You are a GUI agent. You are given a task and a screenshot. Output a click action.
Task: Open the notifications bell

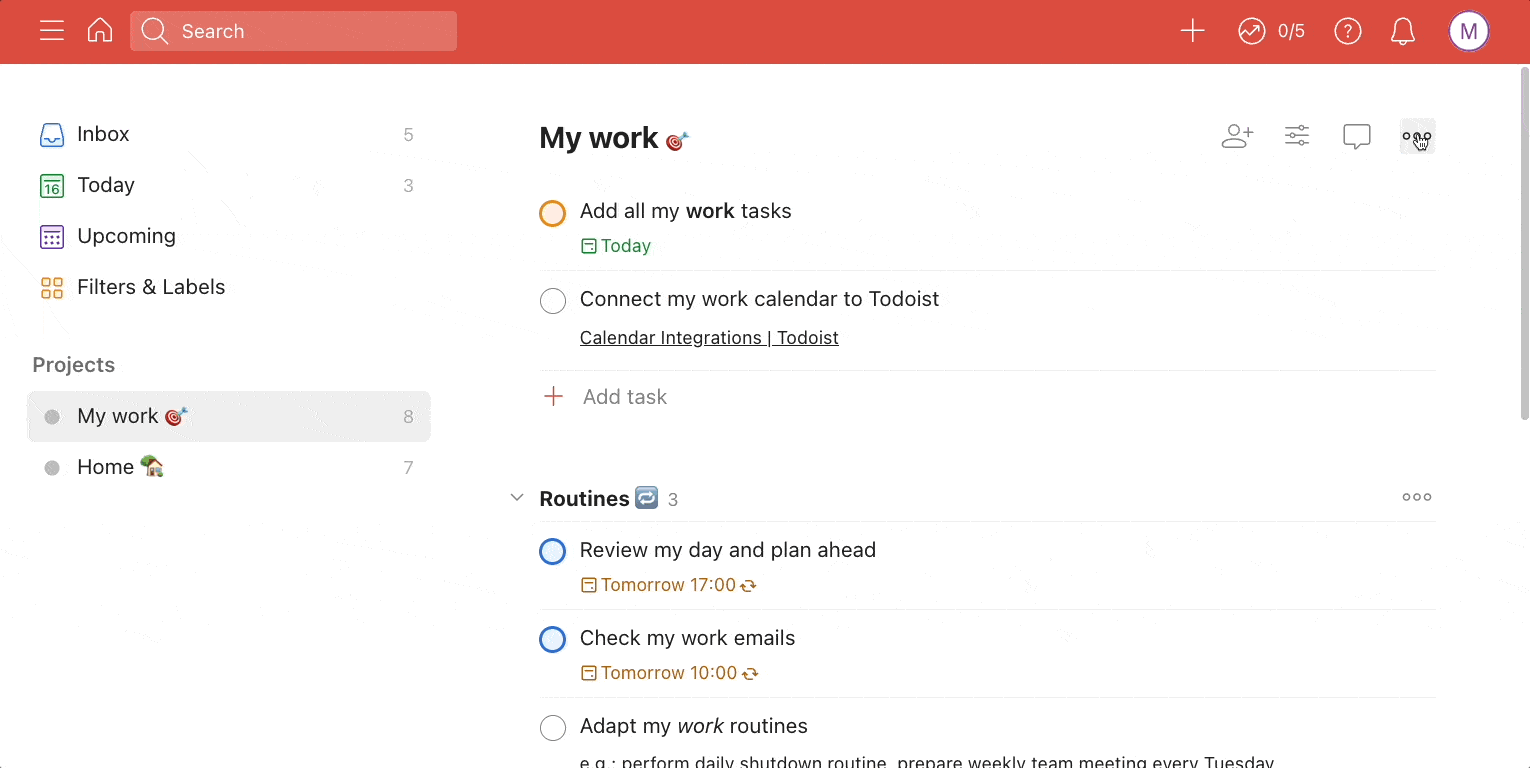click(1402, 31)
